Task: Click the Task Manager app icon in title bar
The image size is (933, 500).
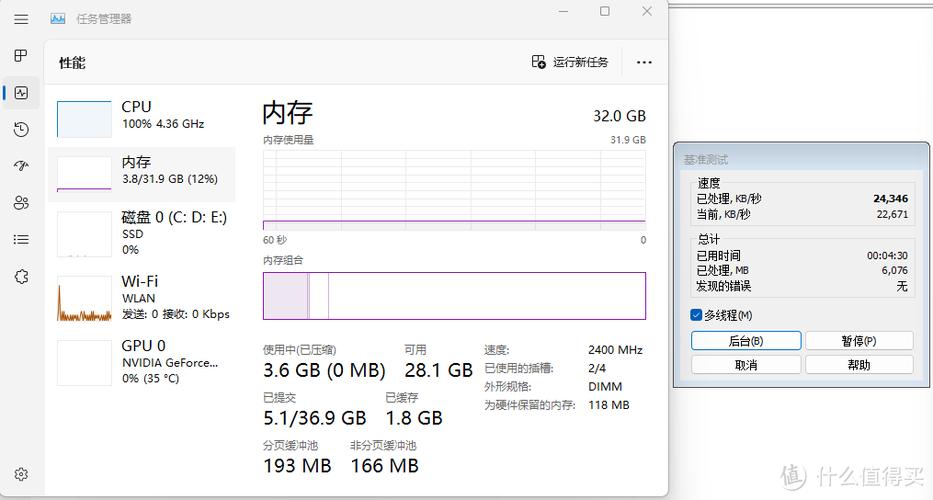Action: [58, 19]
